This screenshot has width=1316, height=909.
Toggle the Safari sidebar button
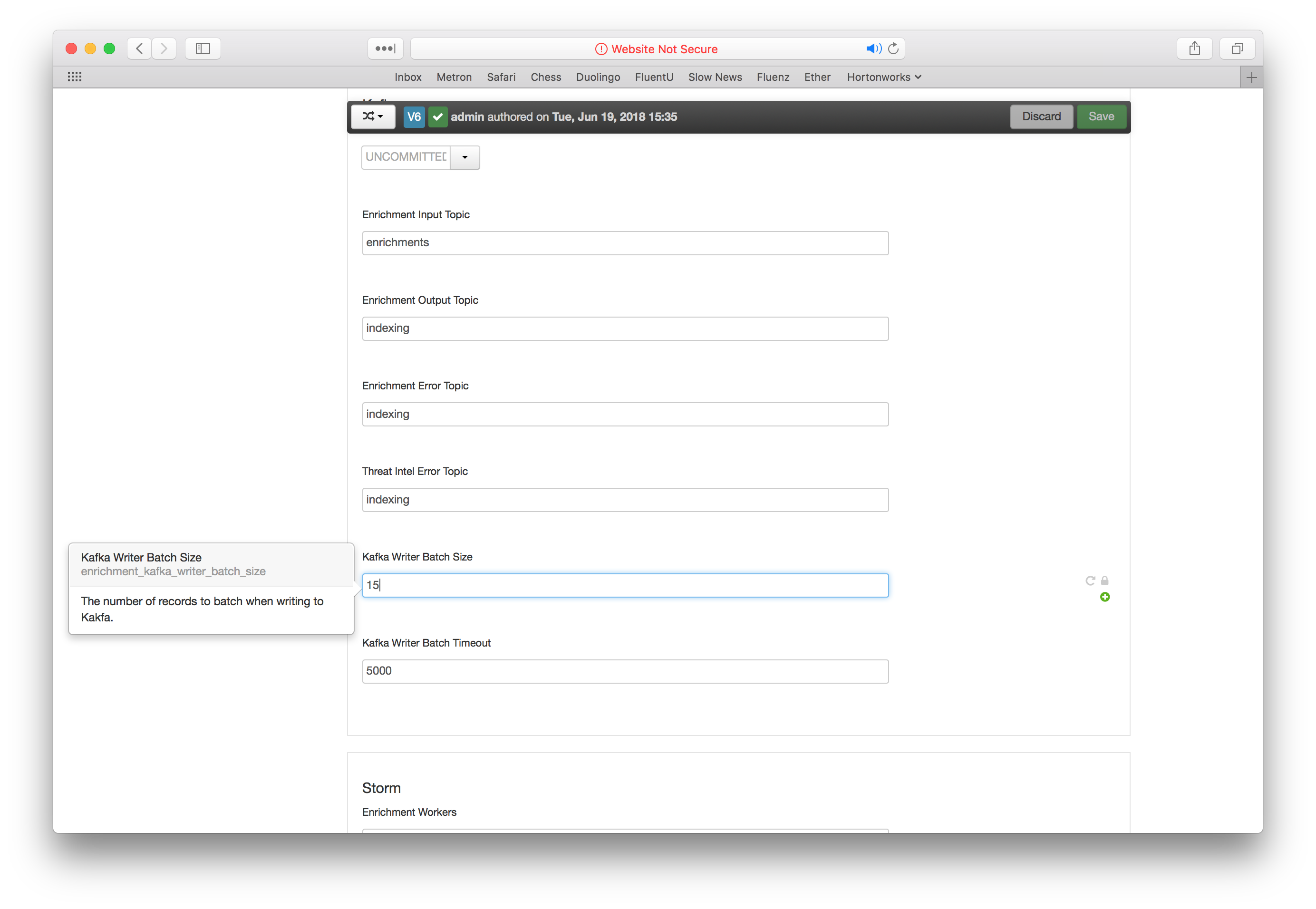(203, 48)
